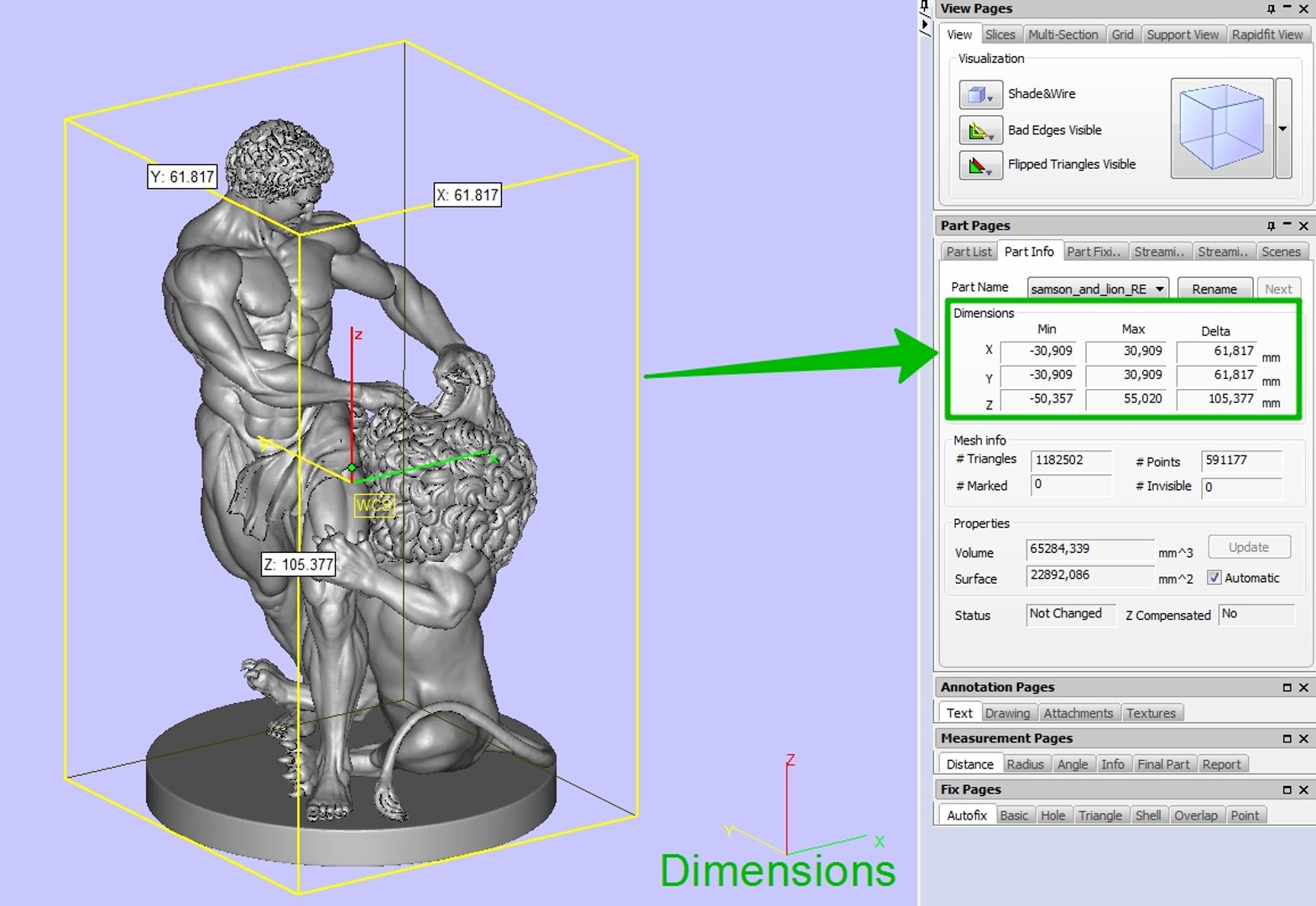Click the Next button
Viewport: 1316px width, 906px height.
pyautogui.click(x=1278, y=289)
